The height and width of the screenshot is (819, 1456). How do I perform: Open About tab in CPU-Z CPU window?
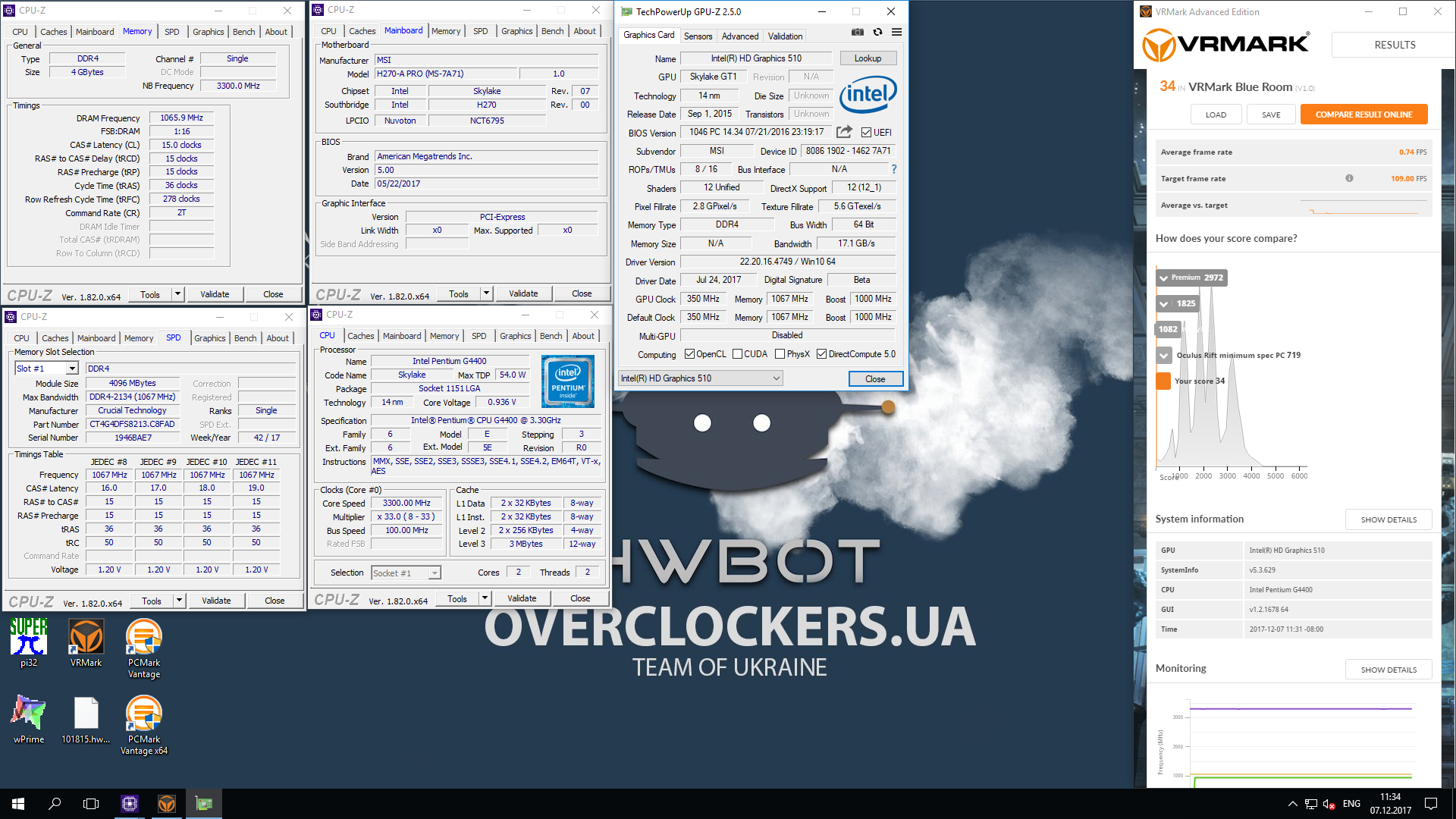coord(583,336)
